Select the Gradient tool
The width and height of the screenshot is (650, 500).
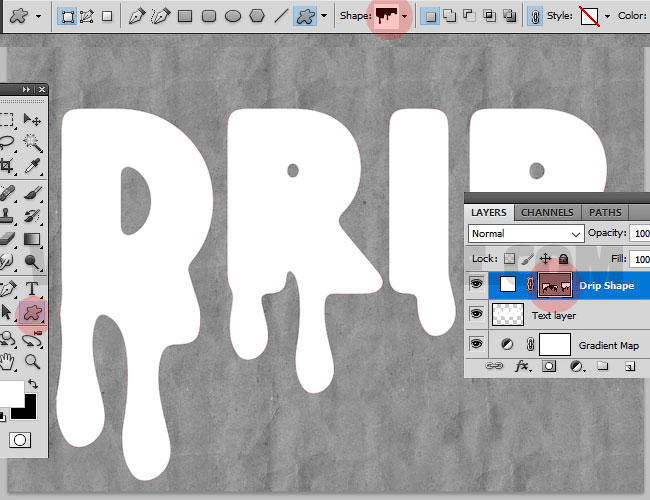coord(32,239)
